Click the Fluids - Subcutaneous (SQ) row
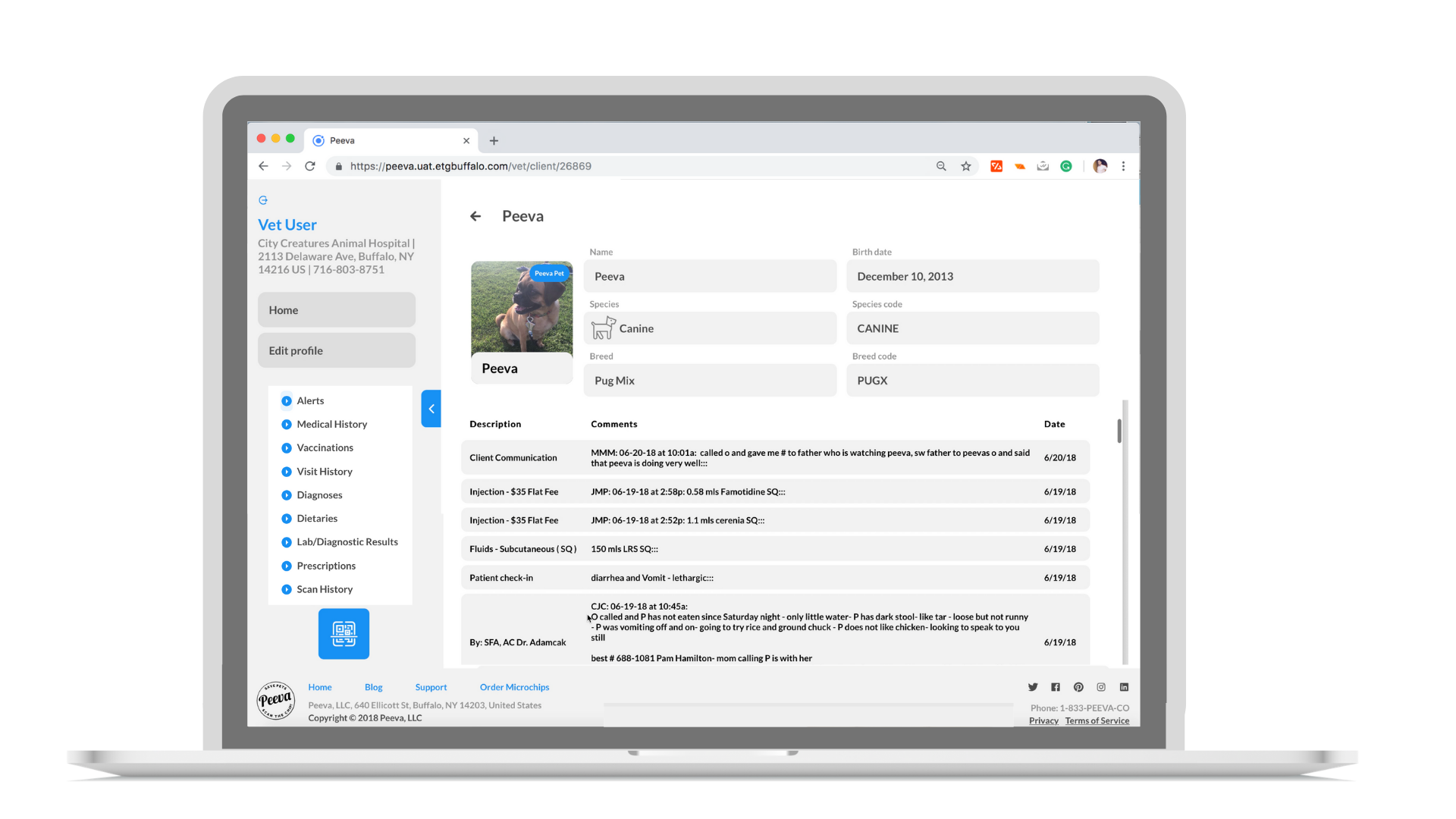The height and width of the screenshot is (819, 1456). pyautogui.click(x=775, y=549)
